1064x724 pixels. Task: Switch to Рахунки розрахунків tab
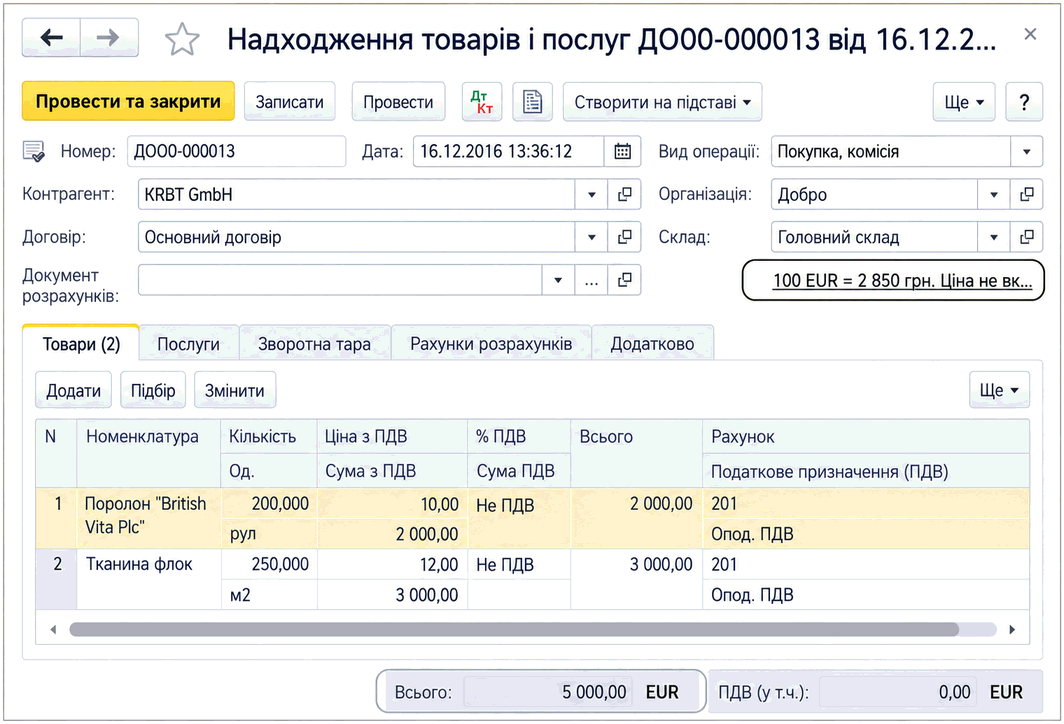pos(491,344)
